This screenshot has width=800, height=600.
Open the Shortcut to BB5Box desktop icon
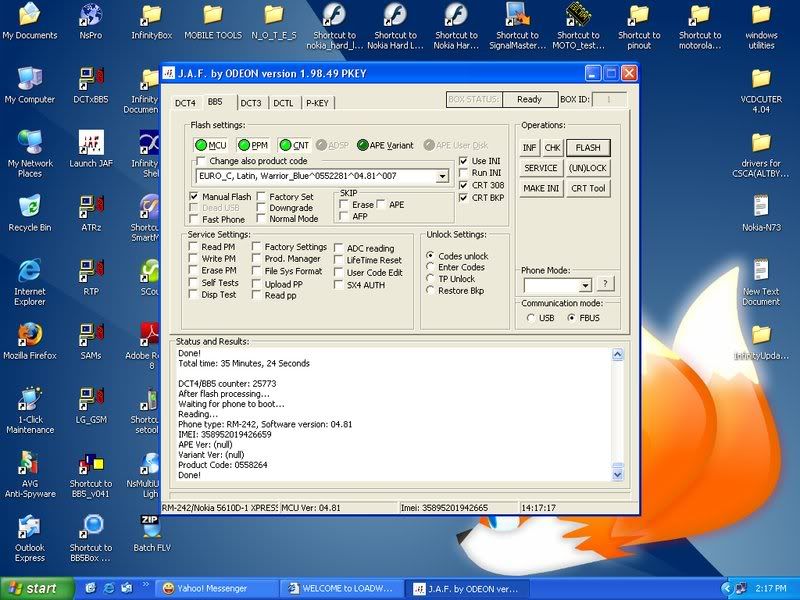(x=91, y=538)
